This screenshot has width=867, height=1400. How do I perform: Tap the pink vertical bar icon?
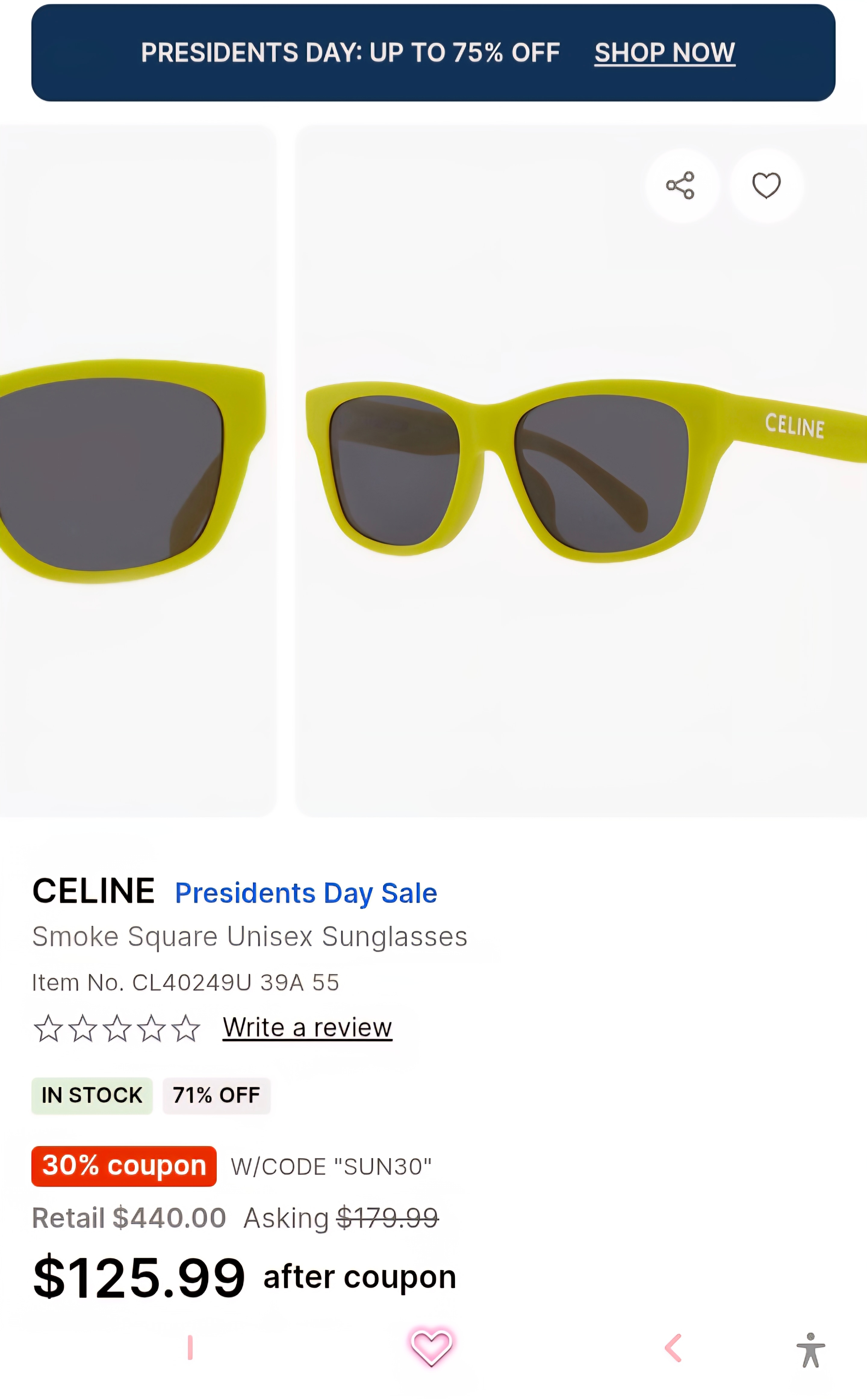coord(190,1347)
